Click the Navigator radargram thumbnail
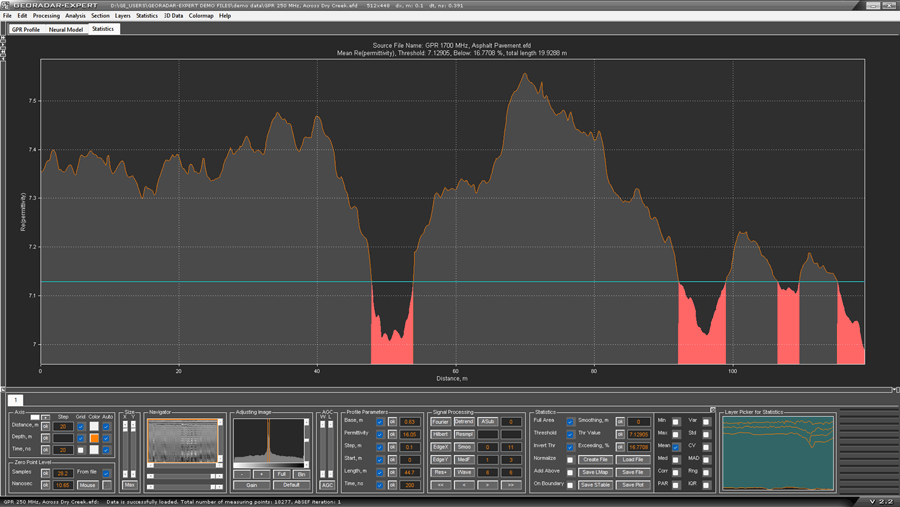 (x=182, y=442)
